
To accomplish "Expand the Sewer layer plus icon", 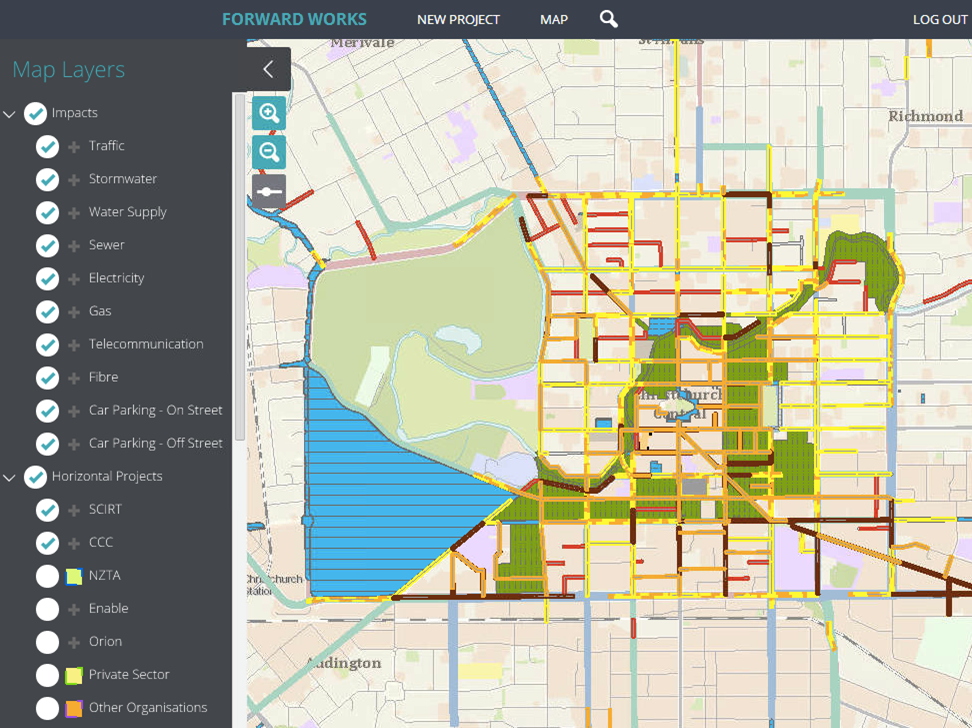I will click(74, 246).
